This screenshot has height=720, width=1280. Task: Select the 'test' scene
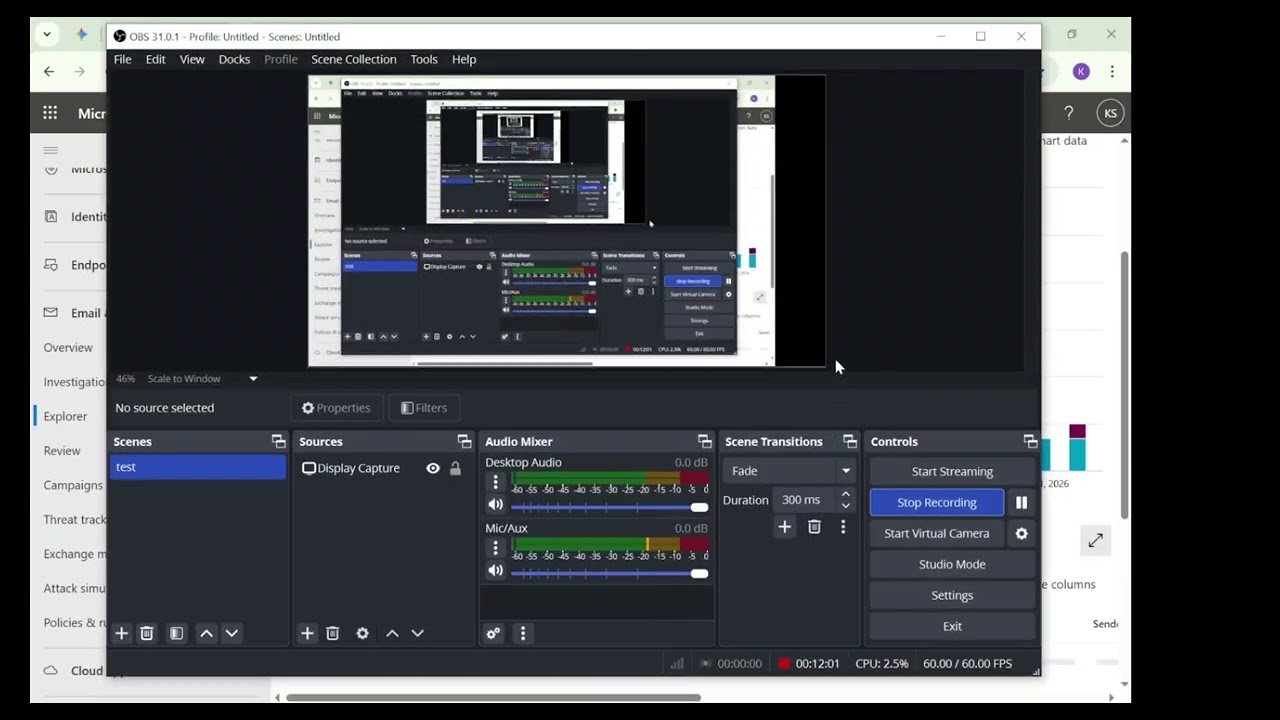click(198, 467)
